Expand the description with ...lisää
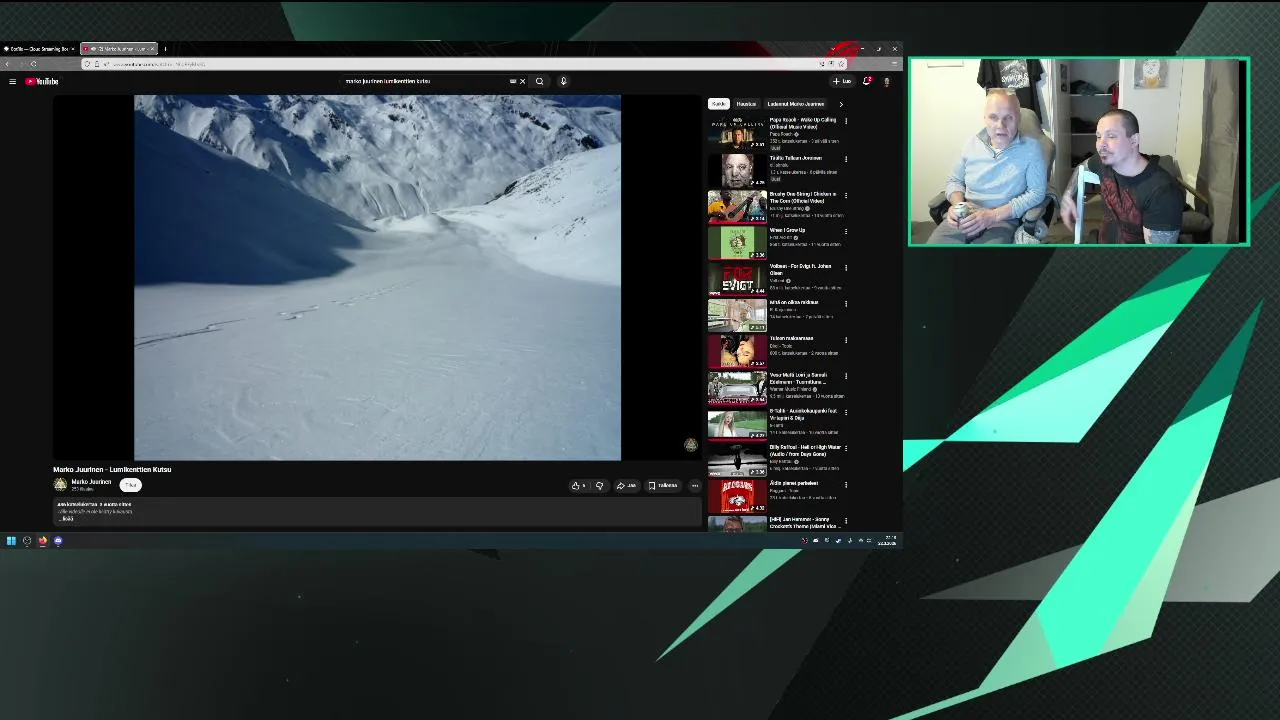 (67, 519)
